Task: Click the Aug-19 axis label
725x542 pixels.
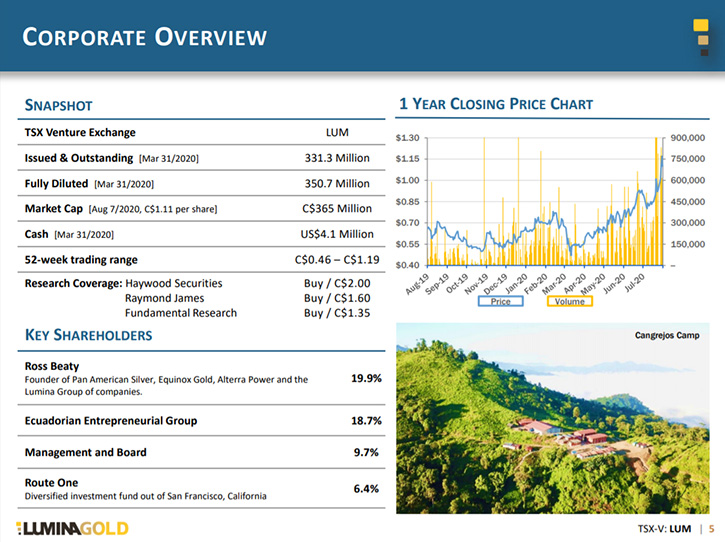Action: (417, 283)
